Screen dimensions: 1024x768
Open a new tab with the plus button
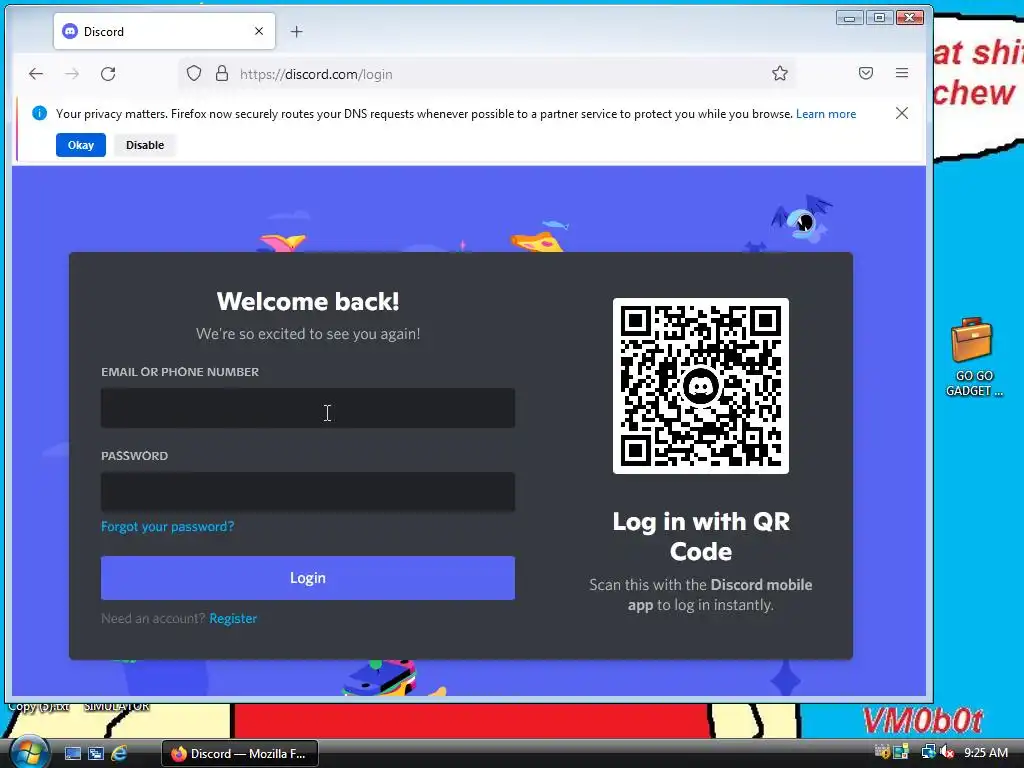click(x=296, y=31)
